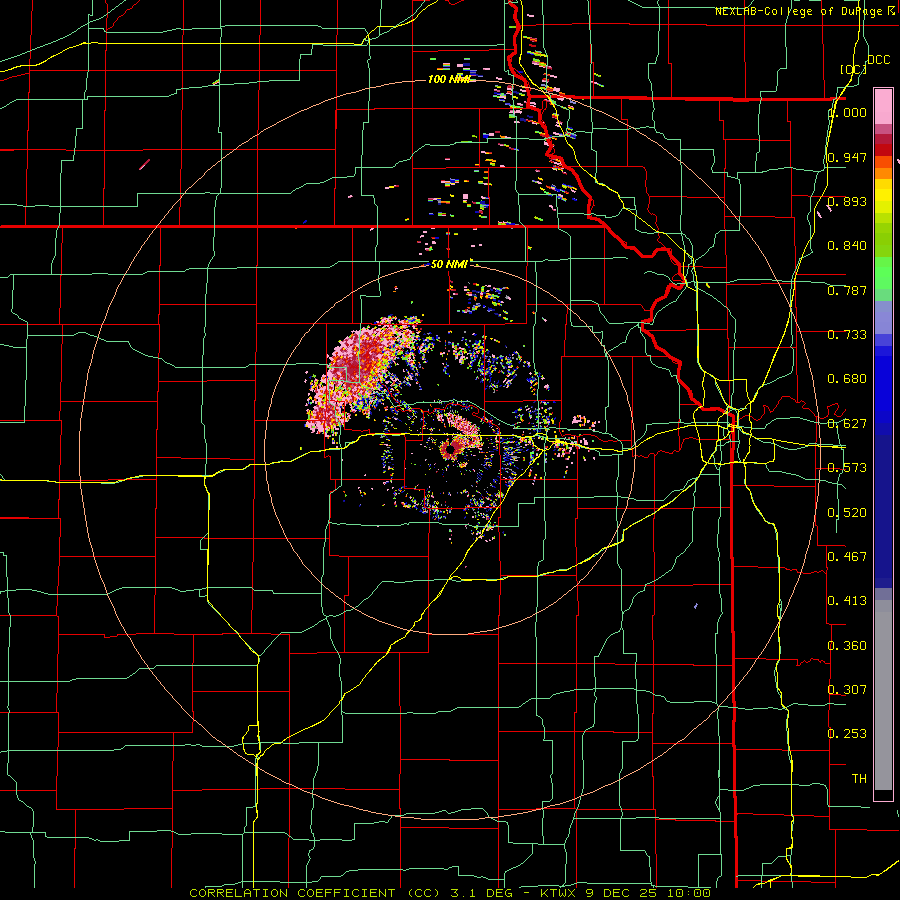Select the 0.947 scale value
Viewport: 900px width, 900px height.
click(x=847, y=157)
